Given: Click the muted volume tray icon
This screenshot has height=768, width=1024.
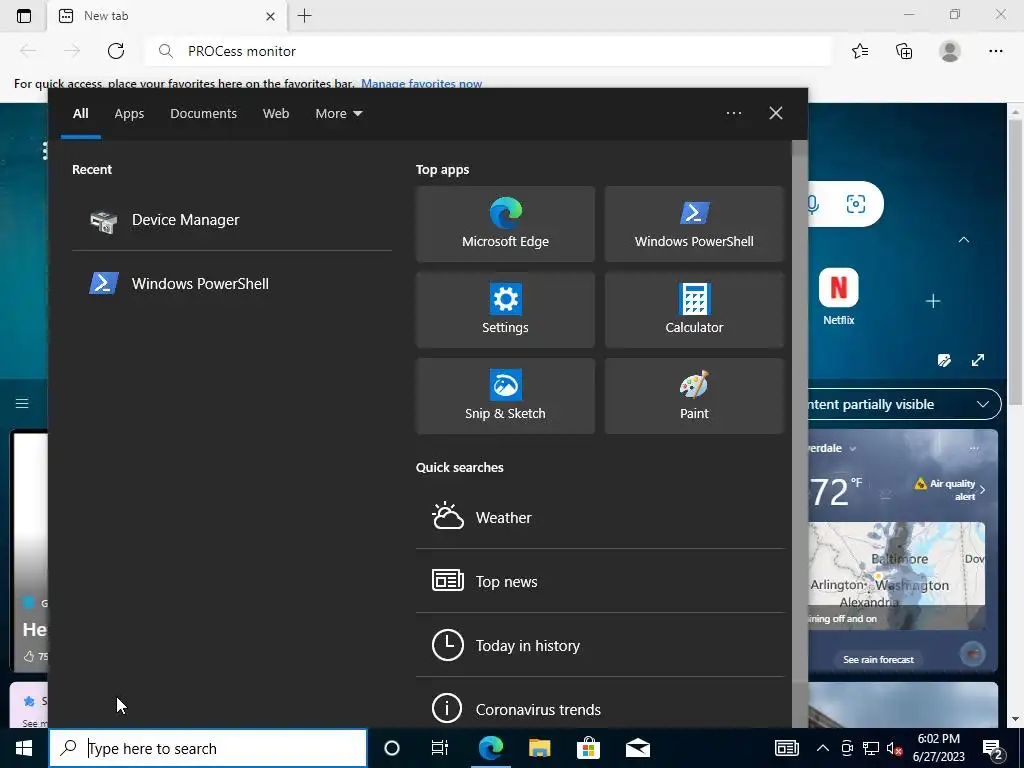Looking at the screenshot, I should tap(895, 748).
